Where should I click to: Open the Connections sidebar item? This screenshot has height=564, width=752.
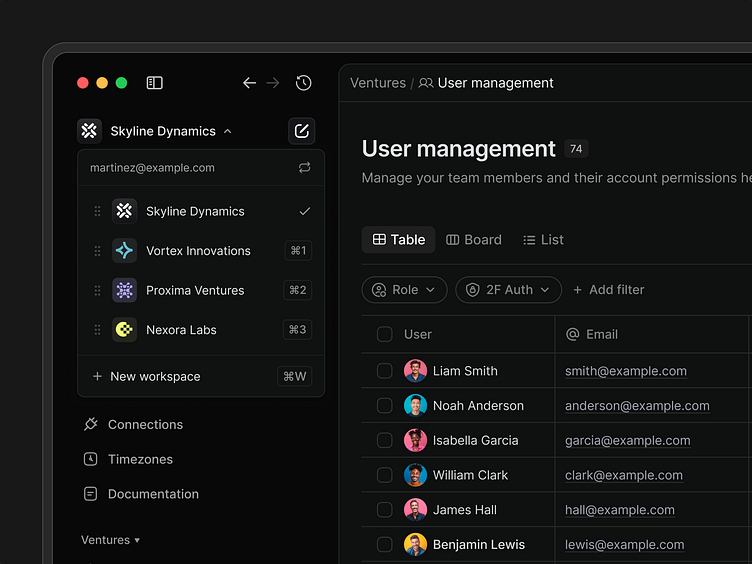[133, 424]
